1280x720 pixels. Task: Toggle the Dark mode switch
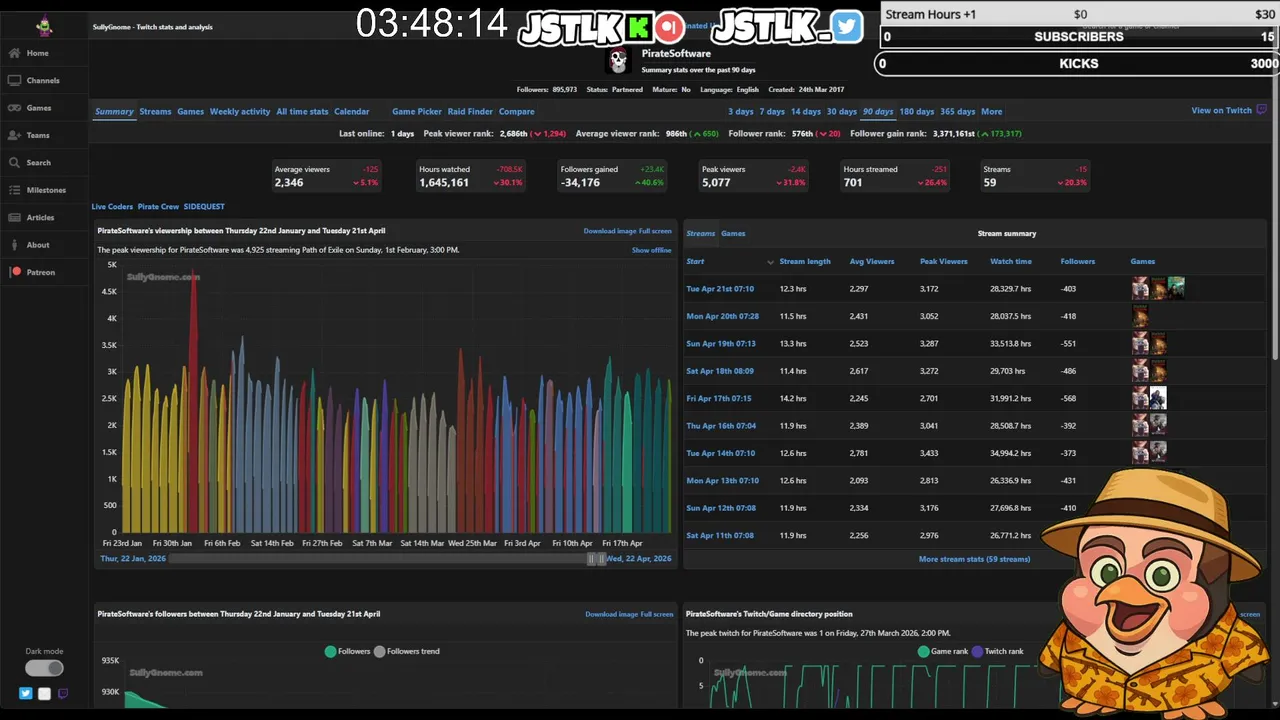point(44,668)
